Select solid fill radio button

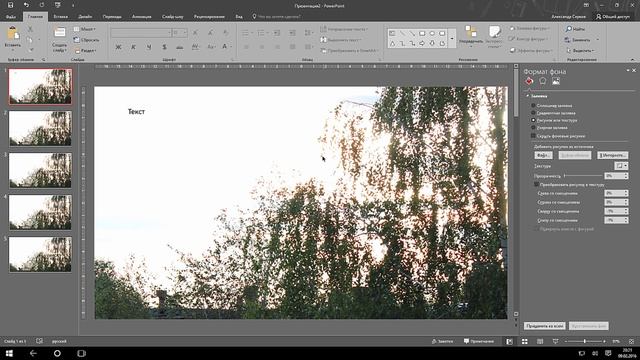click(x=533, y=105)
